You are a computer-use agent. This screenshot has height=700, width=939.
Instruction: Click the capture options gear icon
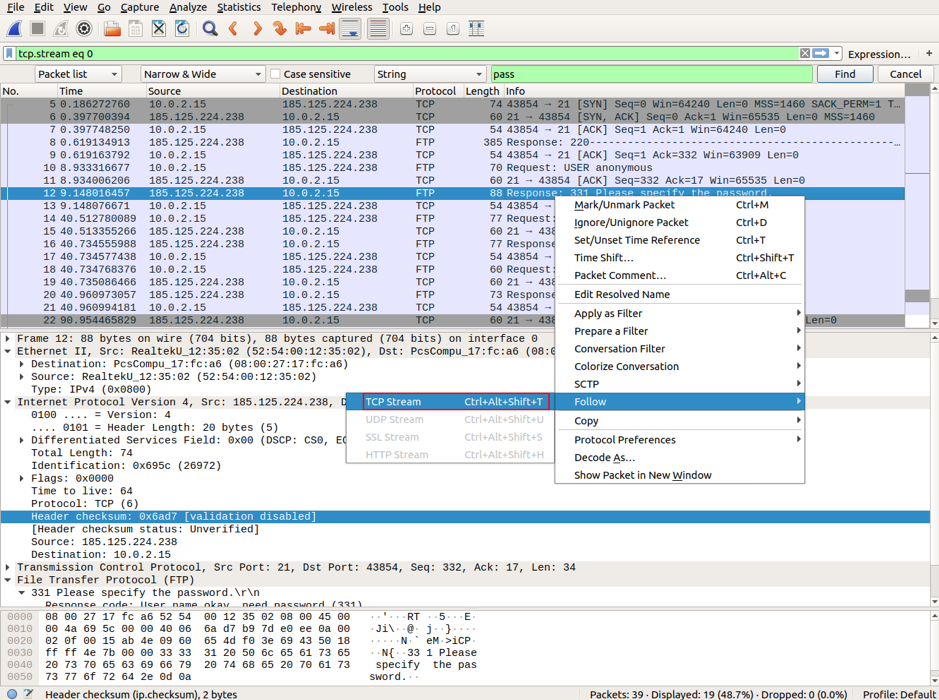pyautogui.click(x=84, y=29)
